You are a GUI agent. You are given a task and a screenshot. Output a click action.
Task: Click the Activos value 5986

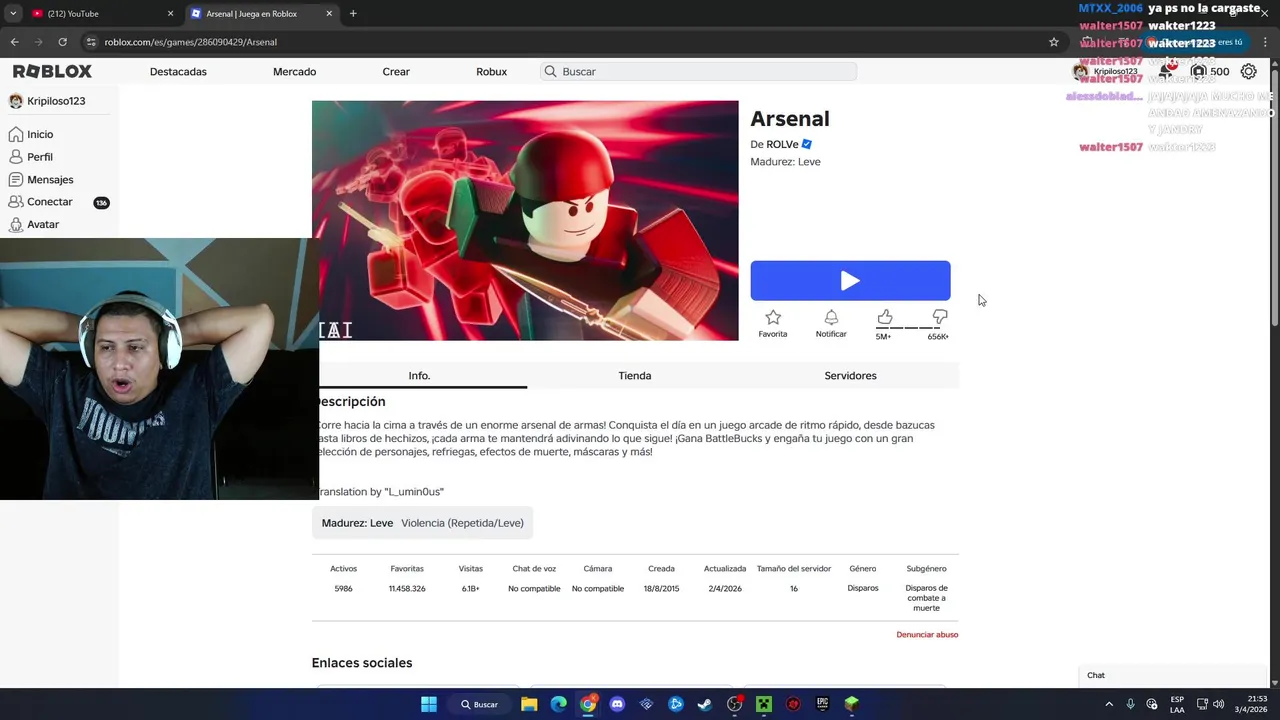[343, 589]
